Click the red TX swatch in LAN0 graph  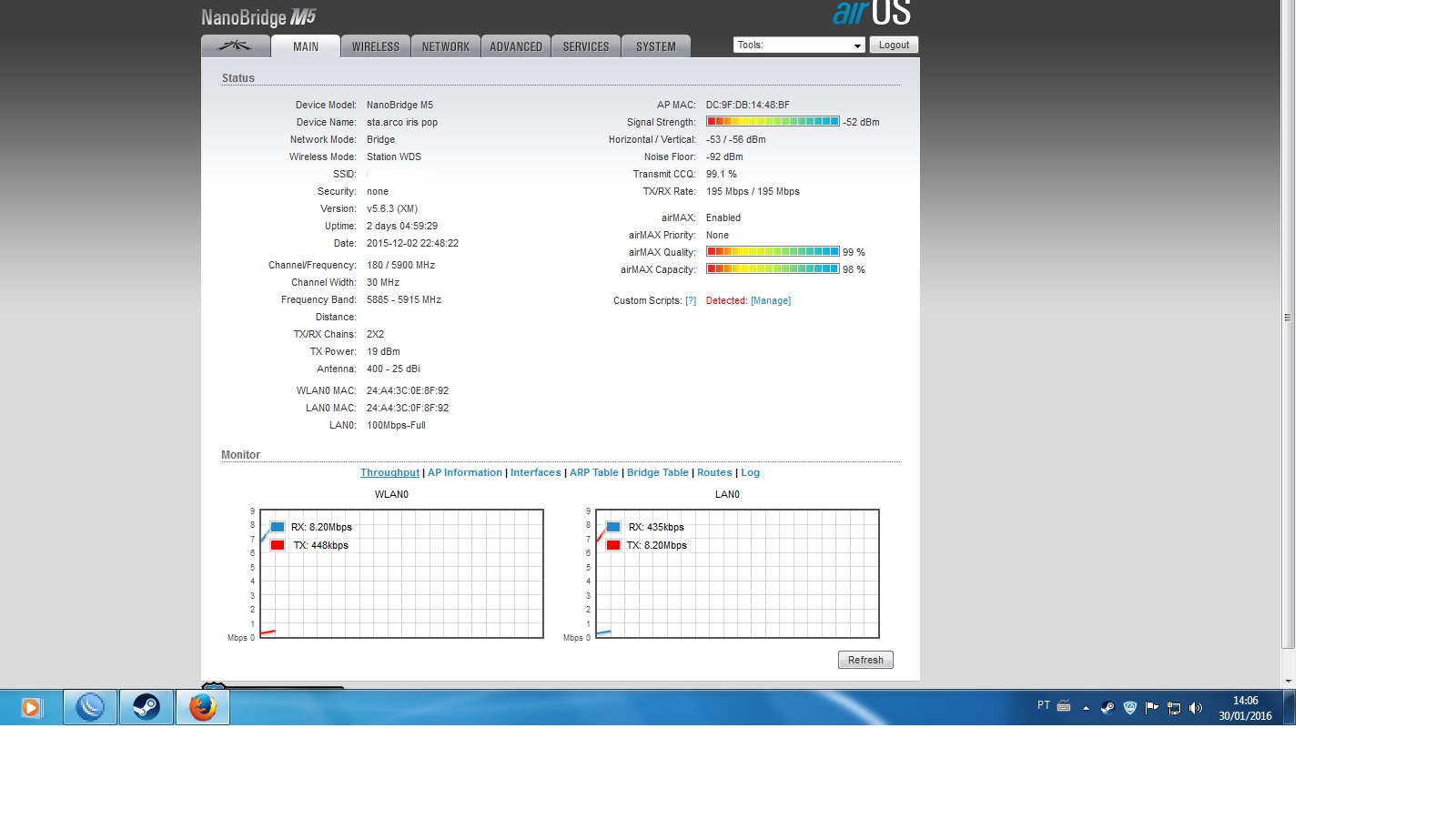[613, 545]
